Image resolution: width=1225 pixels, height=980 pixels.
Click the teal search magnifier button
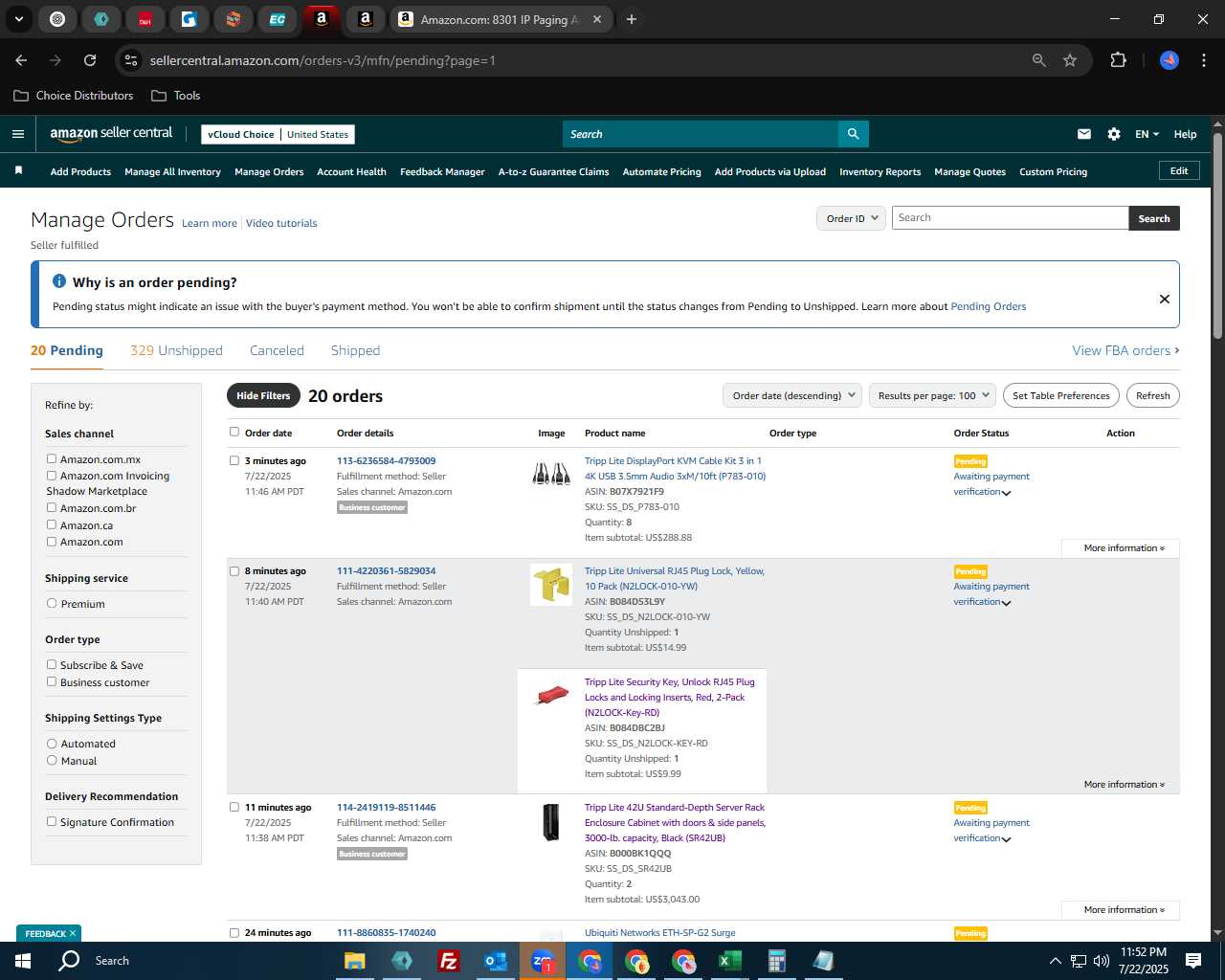[x=853, y=134]
